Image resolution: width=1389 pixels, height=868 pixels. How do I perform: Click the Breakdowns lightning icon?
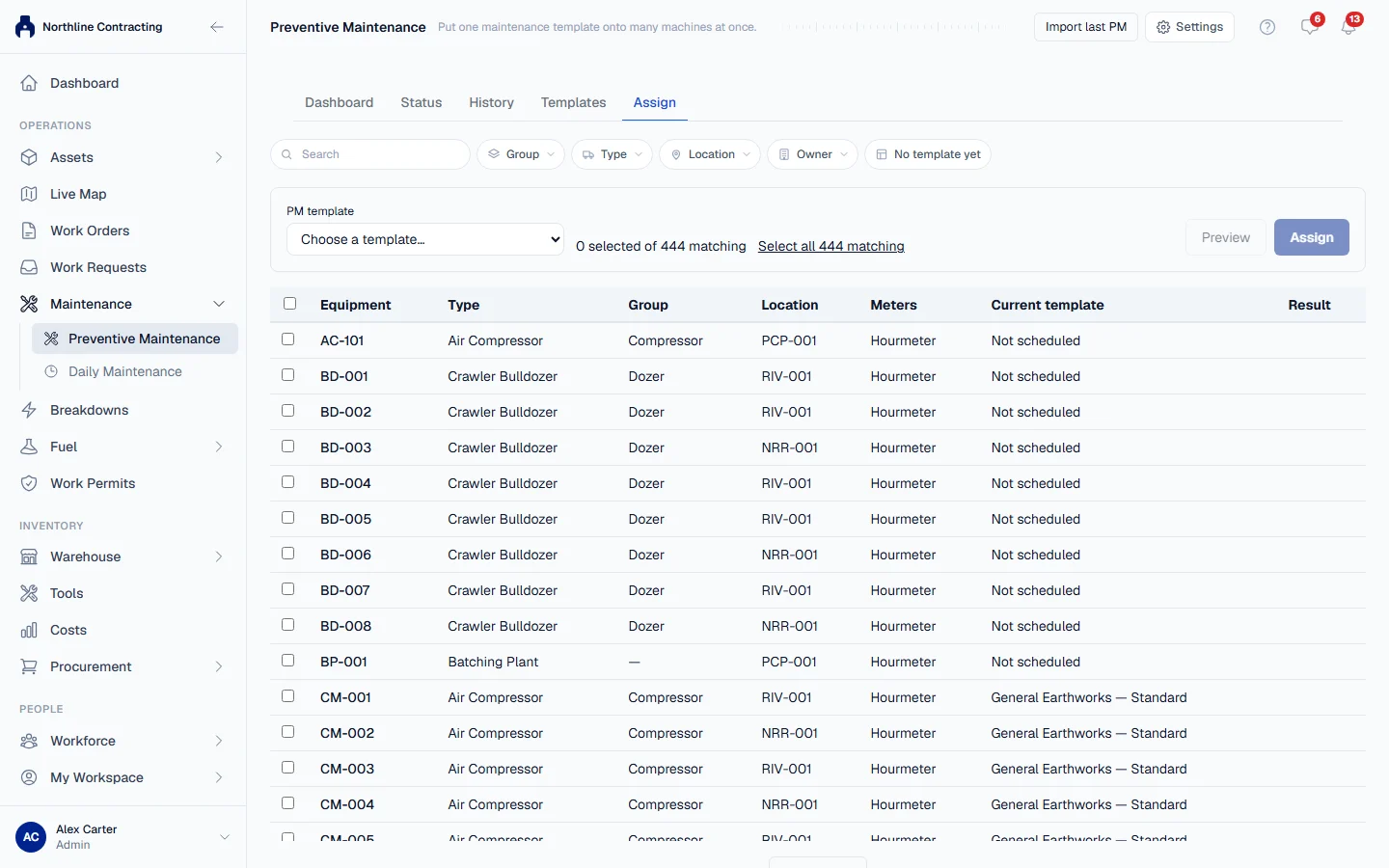pyautogui.click(x=29, y=410)
